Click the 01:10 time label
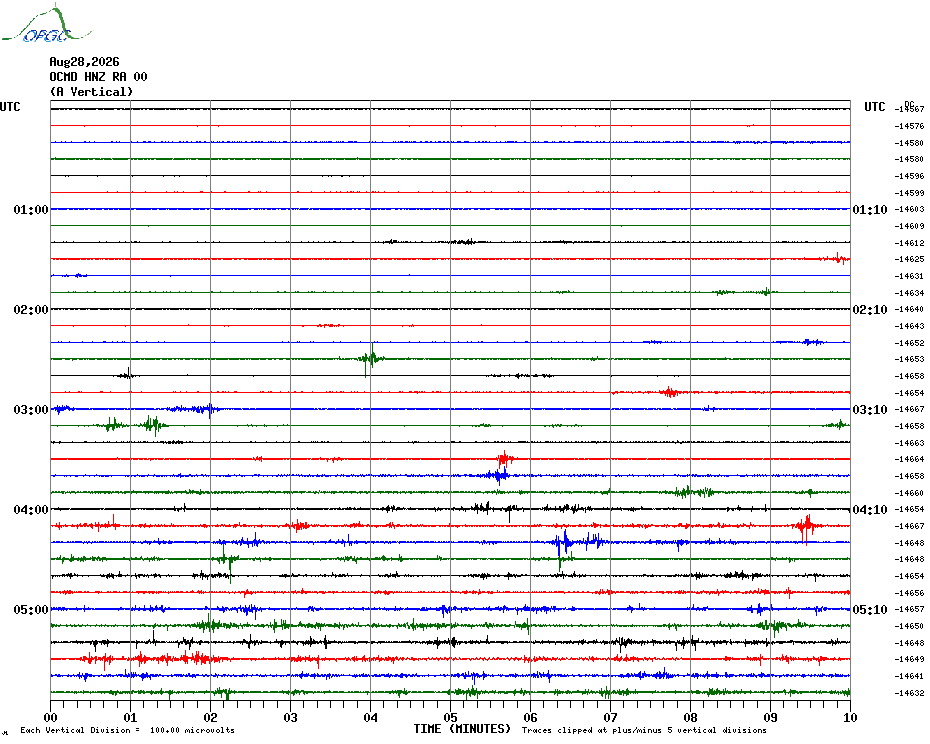 click(870, 210)
